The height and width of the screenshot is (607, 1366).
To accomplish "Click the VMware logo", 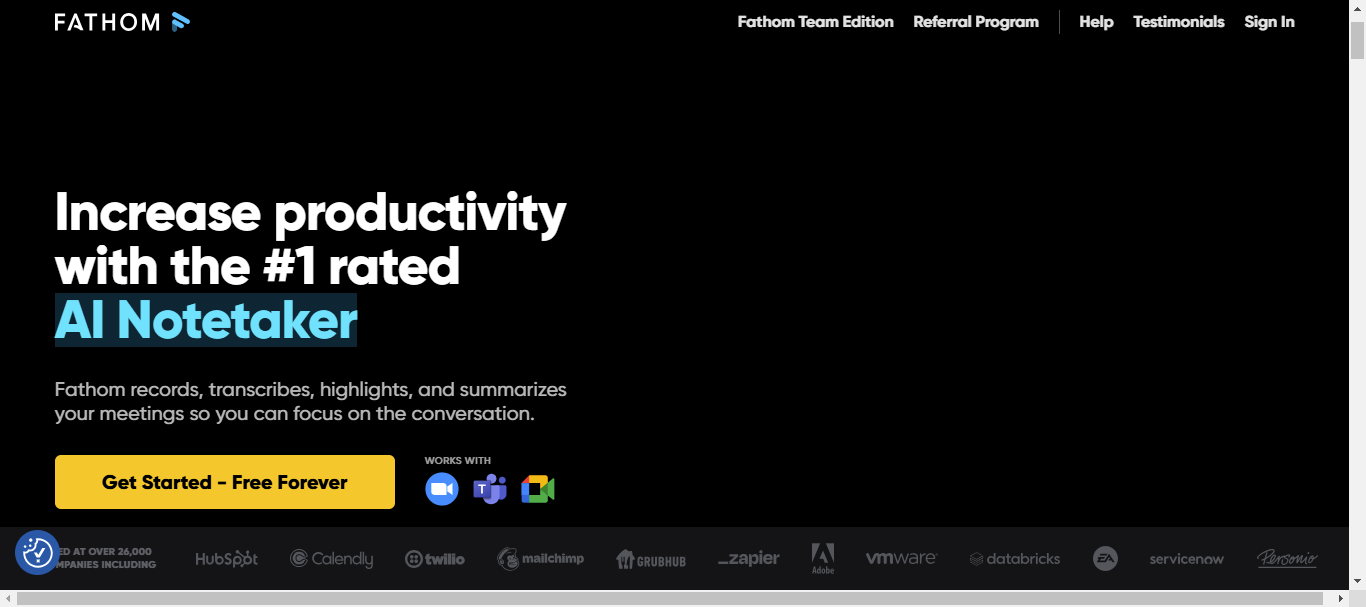I will point(901,558).
